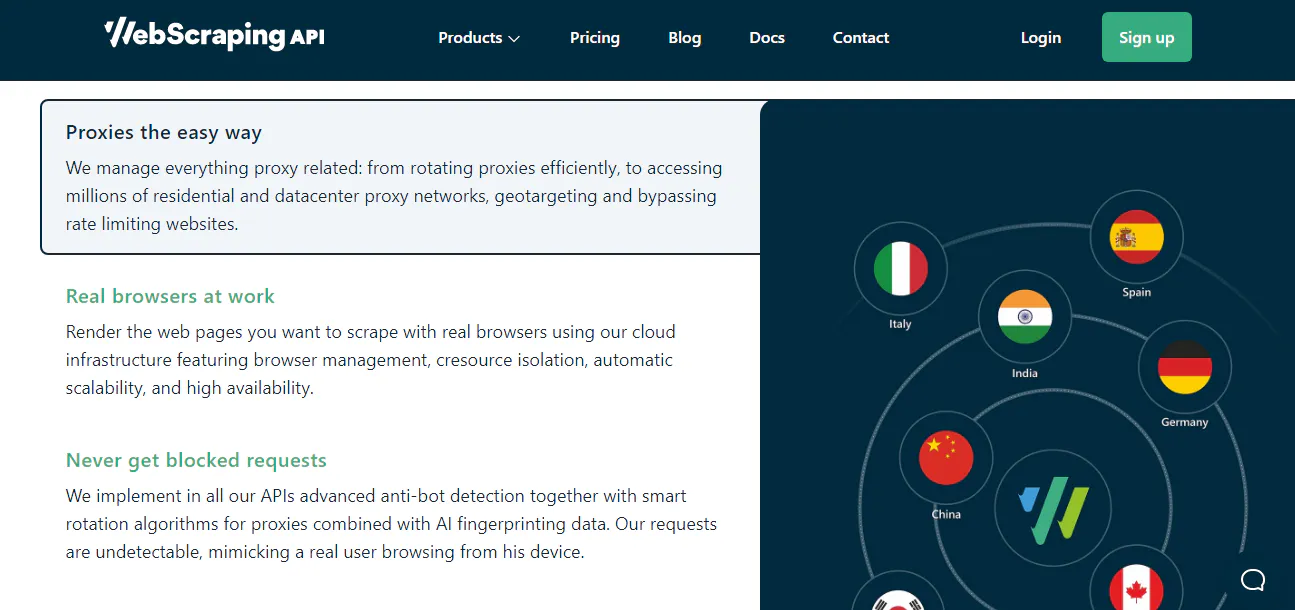Open the Blog section
This screenshot has width=1295, height=610.
(x=684, y=37)
